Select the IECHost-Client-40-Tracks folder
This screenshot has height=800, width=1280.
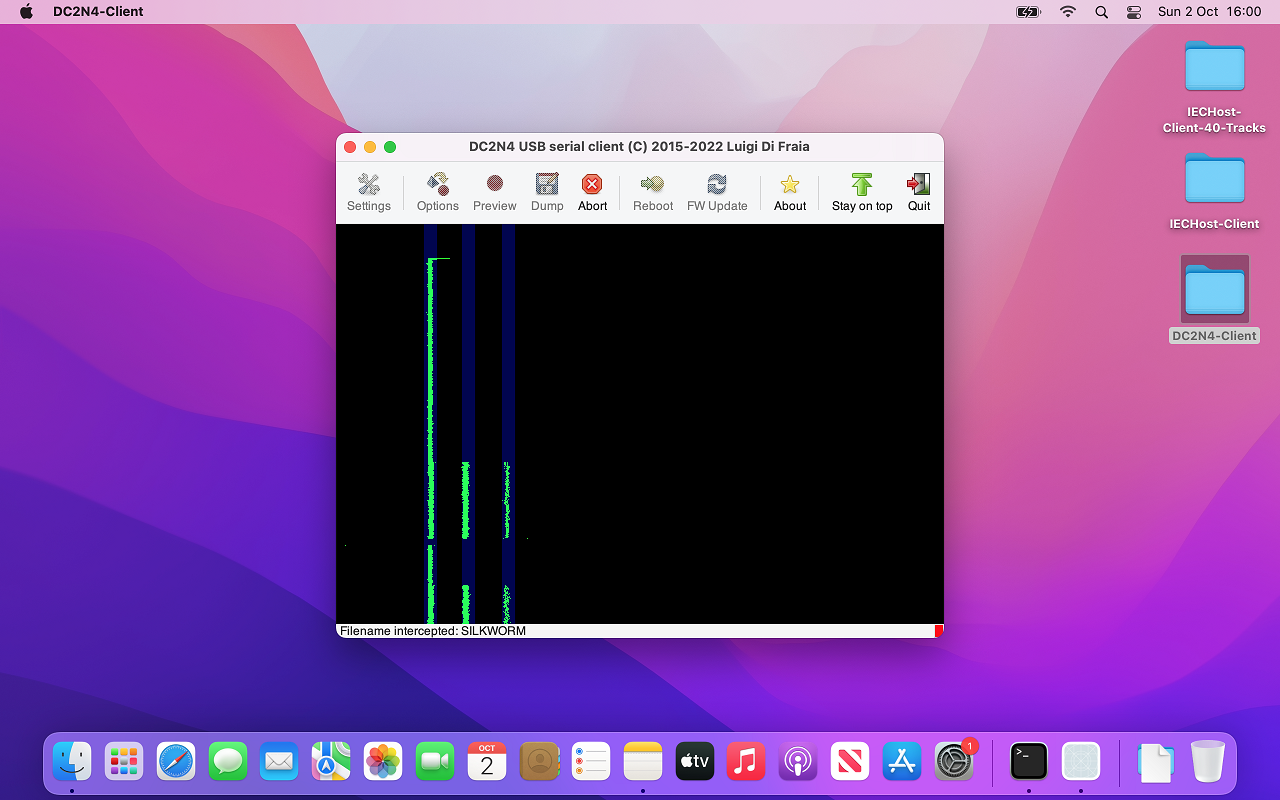coord(1214,88)
